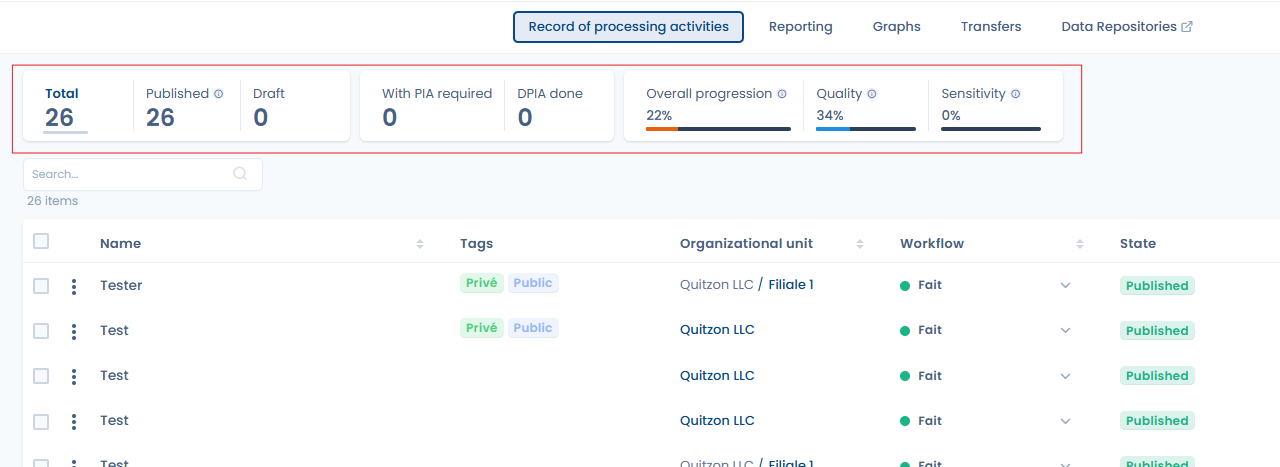Click the Quality info icon
Screen dimensions: 1280x467
pos(872,94)
